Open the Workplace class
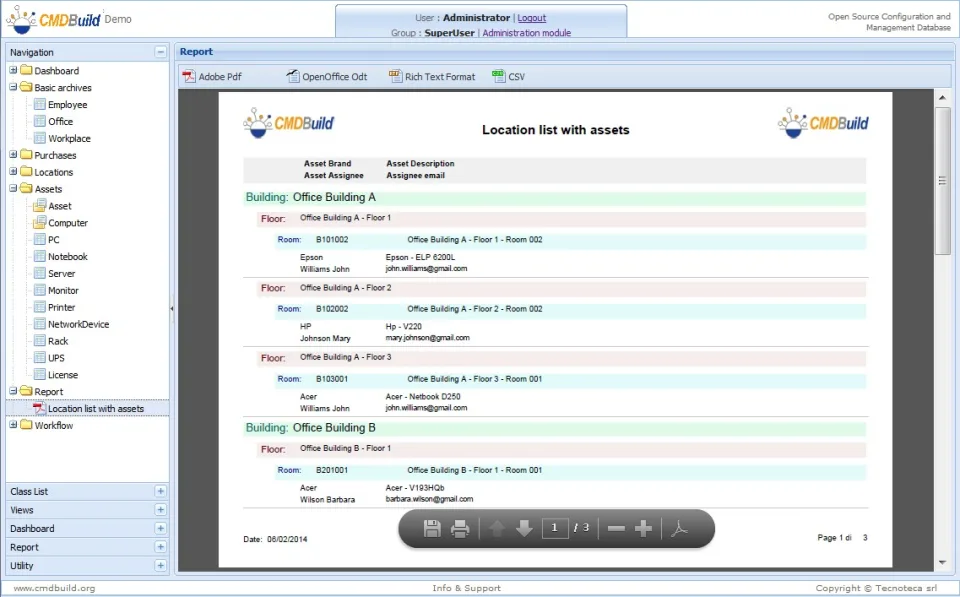Viewport: 960px width, 597px height. pyautogui.click(x=69, y=138)
